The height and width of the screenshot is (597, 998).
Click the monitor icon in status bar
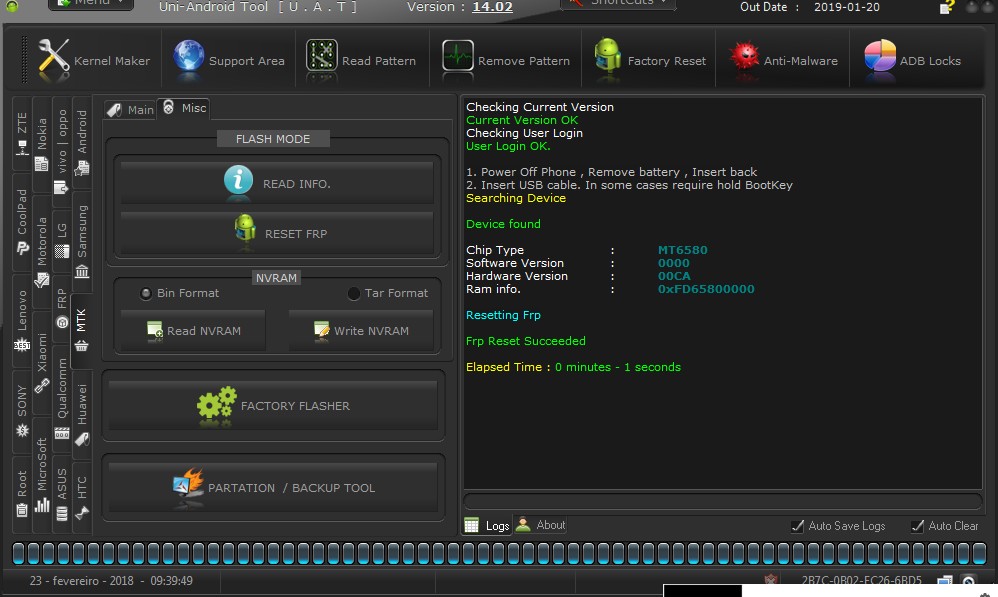(x=945, y=580)
